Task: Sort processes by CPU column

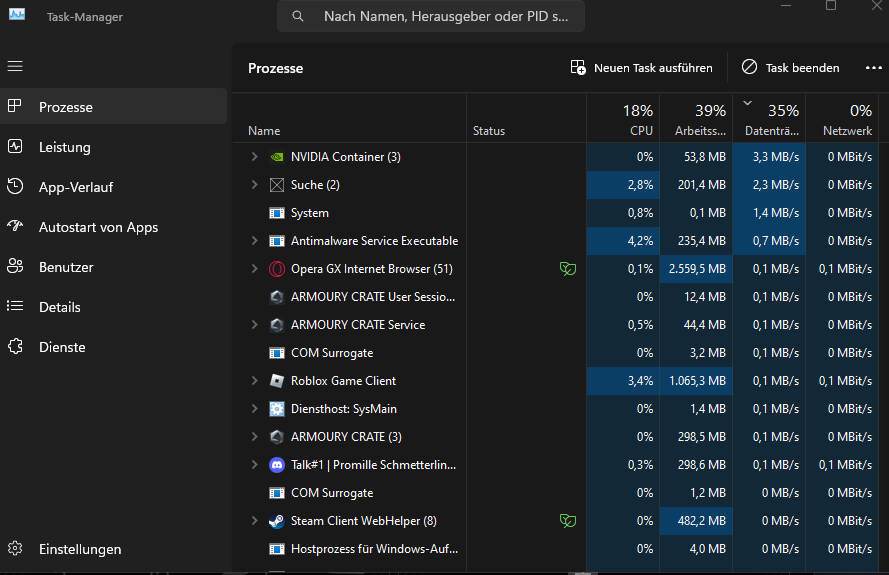Action: click(x=623, y=119)
